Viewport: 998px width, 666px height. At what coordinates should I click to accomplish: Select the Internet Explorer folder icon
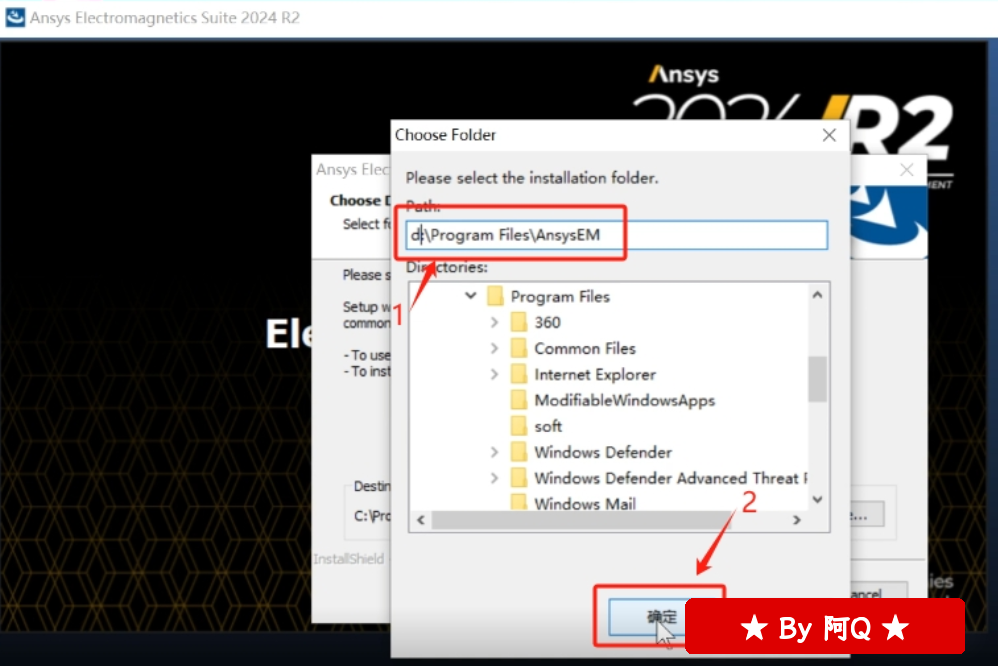point(519,374)
